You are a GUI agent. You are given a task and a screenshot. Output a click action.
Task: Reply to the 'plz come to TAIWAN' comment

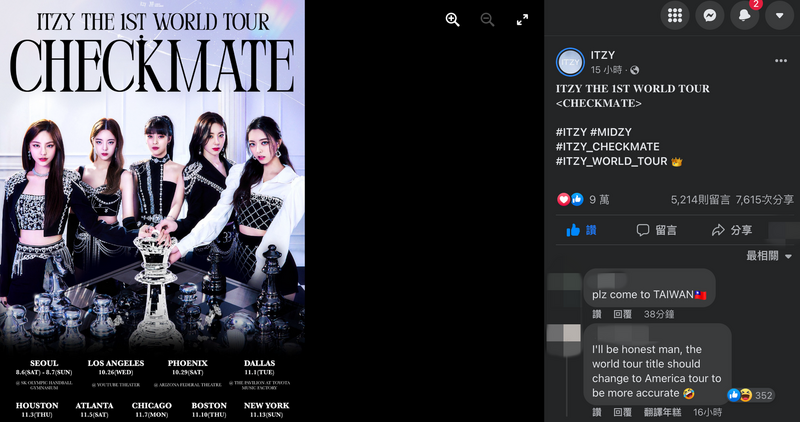tap(622, 314)
